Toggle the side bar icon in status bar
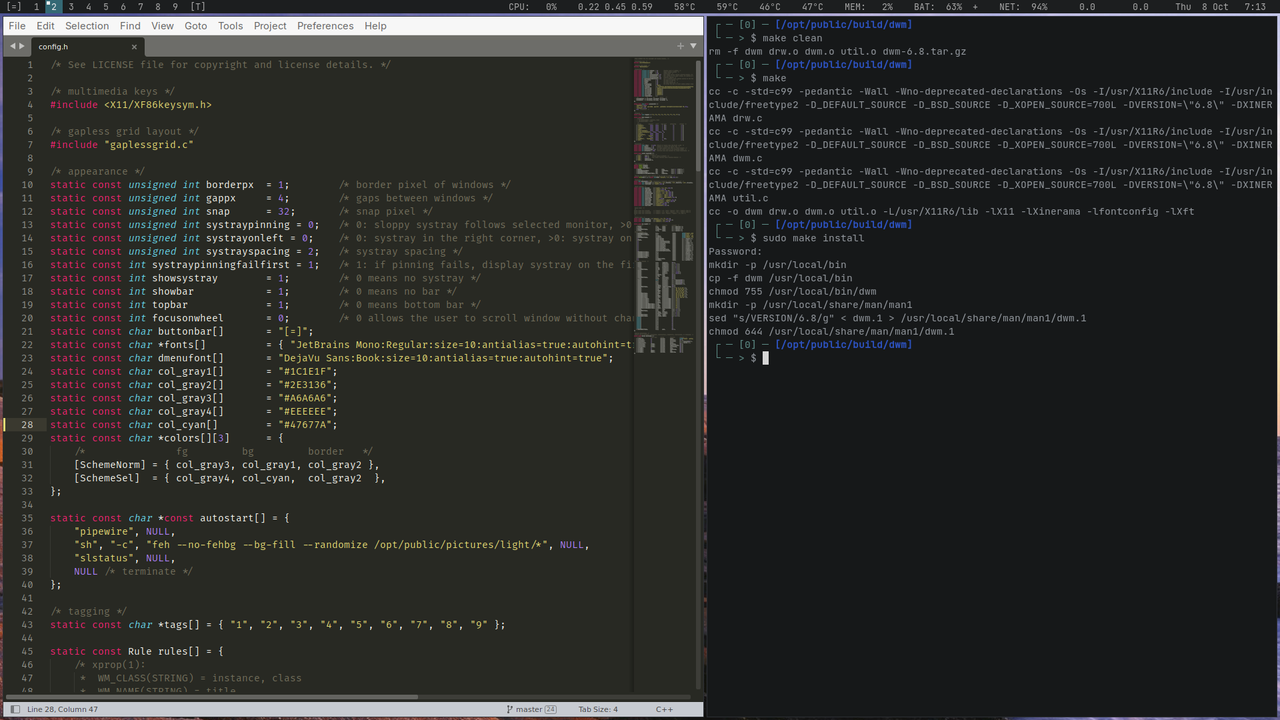This screenshot has width=1280, height=720. coord(14,709)
